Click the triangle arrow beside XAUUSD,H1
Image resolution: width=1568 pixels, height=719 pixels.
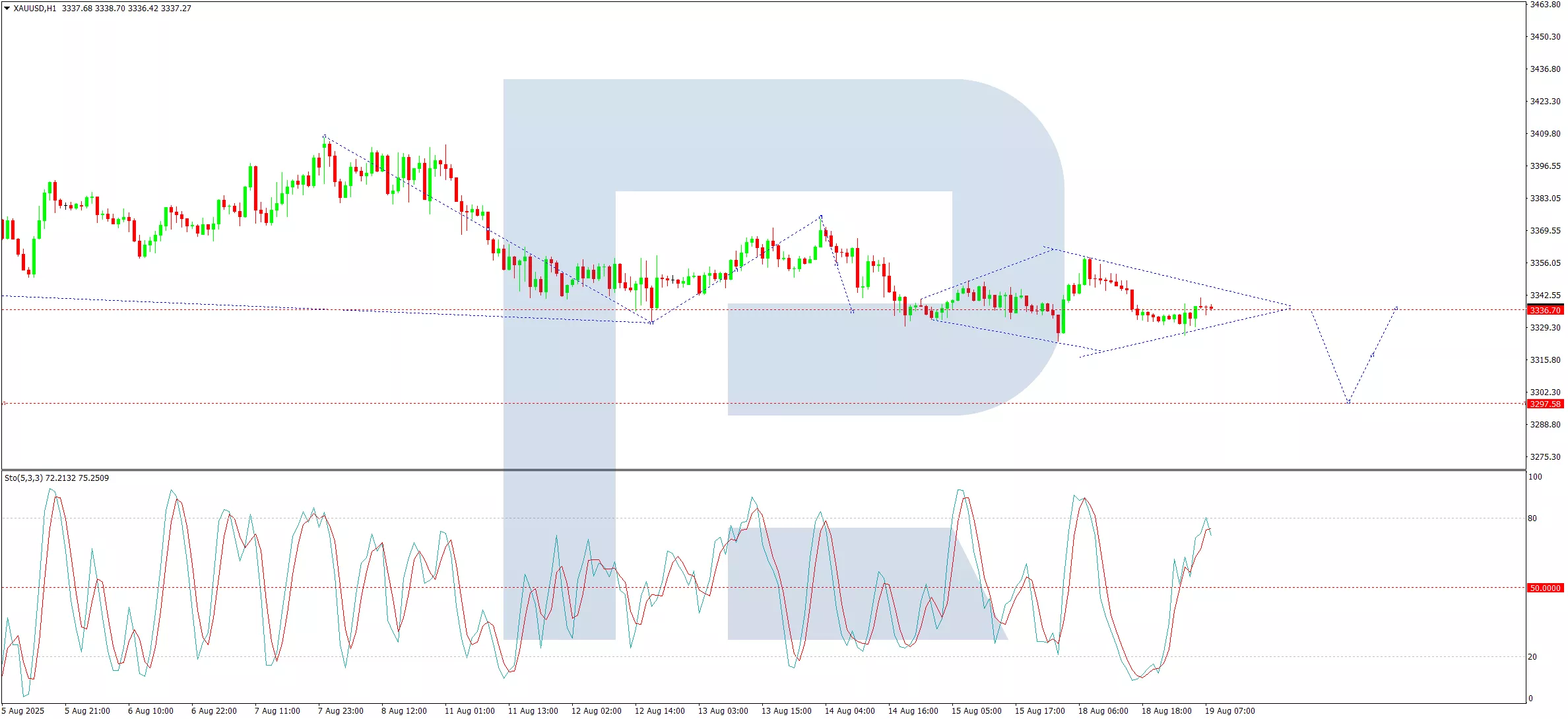(7, 9)
